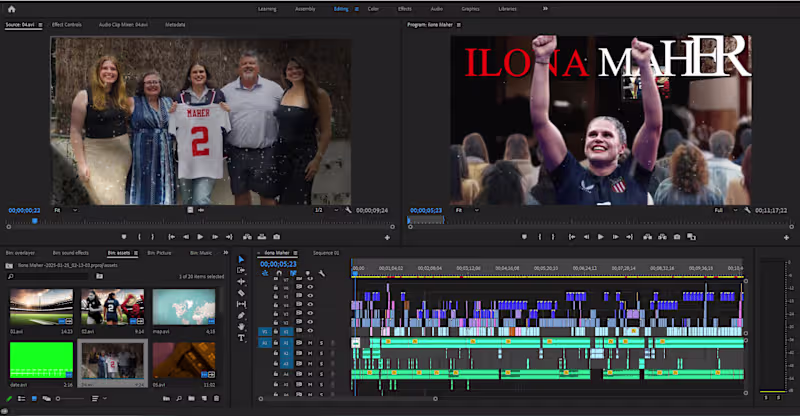The image size is (800, 416).
Task: Open Source monitor zoom Fit dropdown
Action: tap(66, 210)
